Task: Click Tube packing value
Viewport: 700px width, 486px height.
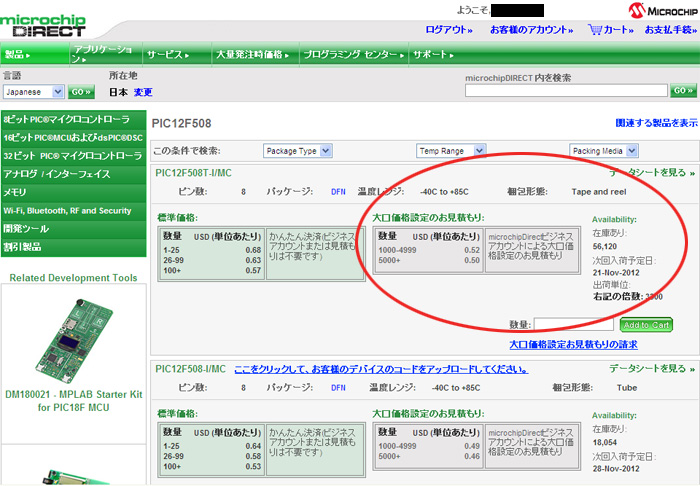Action: [627, 388]
